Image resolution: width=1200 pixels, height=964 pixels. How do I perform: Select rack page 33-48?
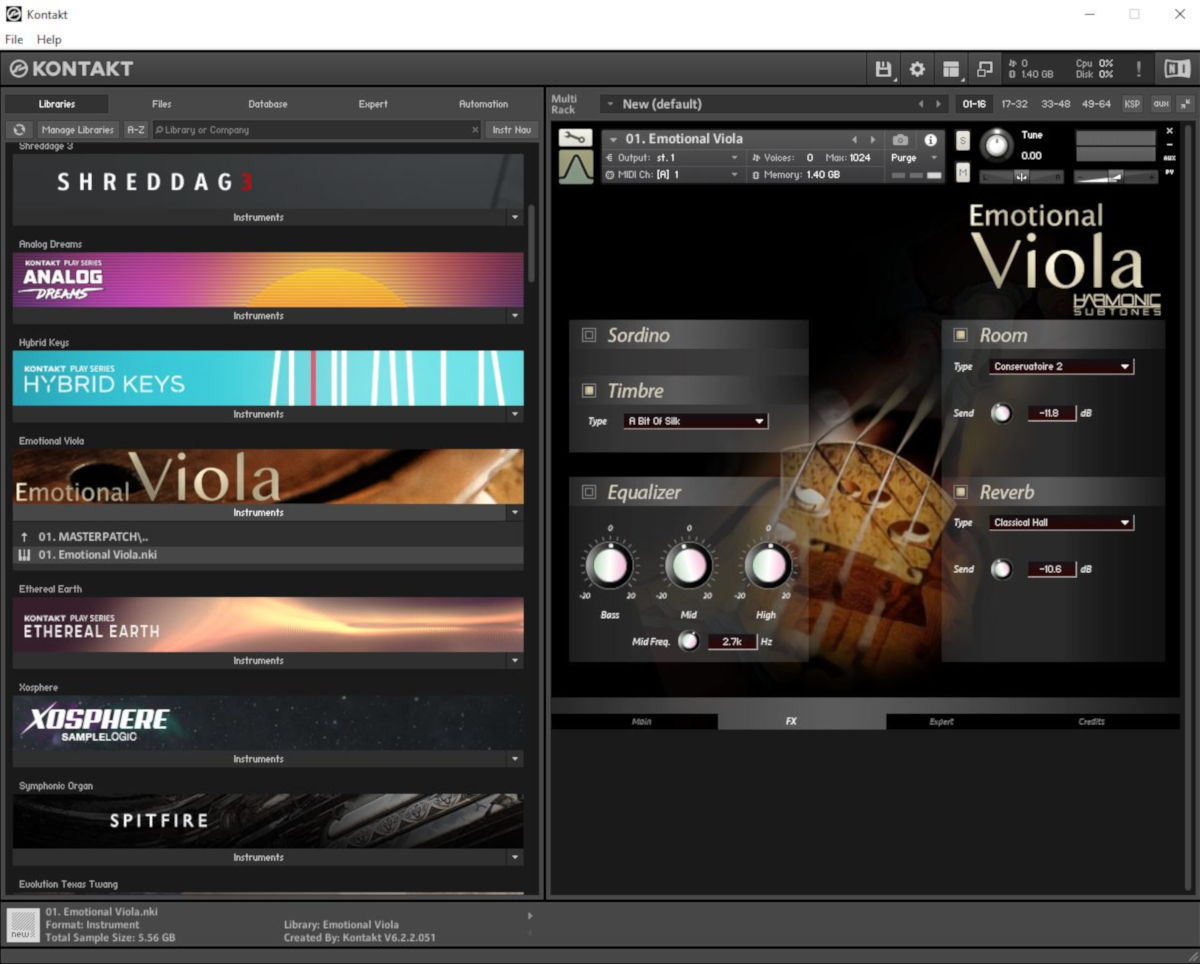[1055, 104]
